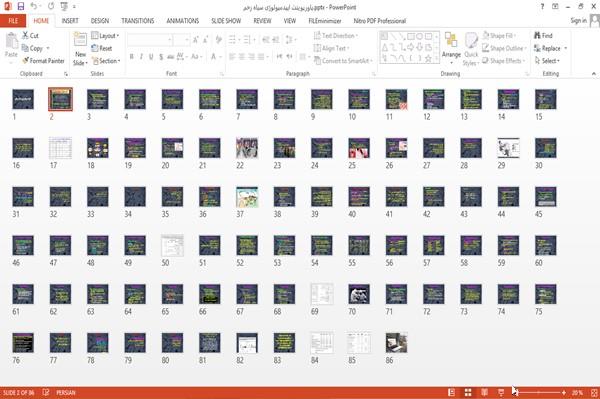Image resolution: width=600 pixels, height=399 pixels.
Task: Click the Paste clipboard icon
Action: pos(11,42)
